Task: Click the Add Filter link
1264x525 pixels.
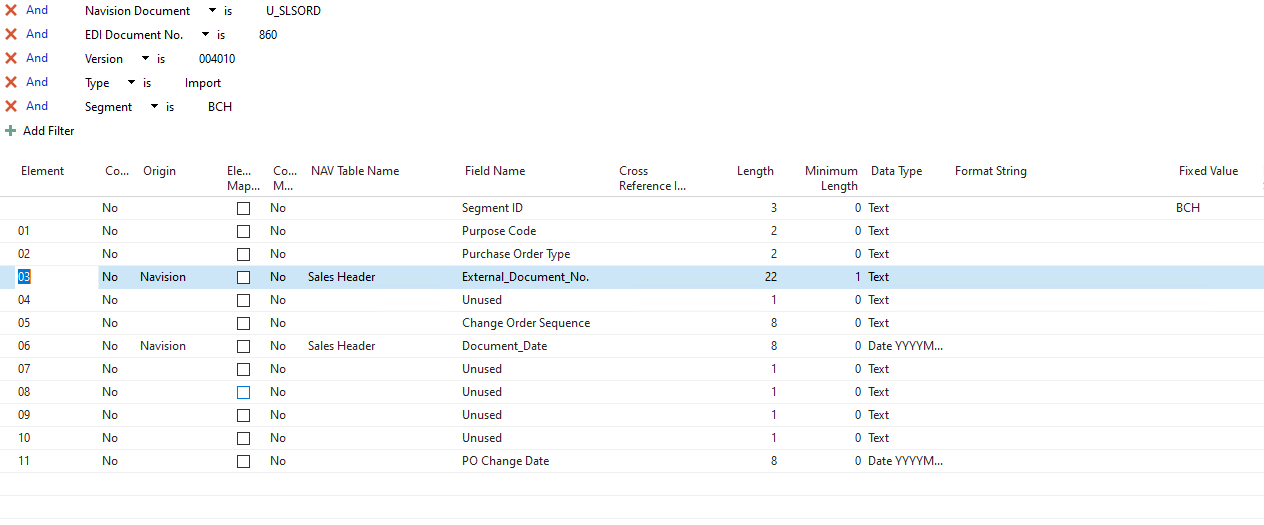Action: [49, 131]
